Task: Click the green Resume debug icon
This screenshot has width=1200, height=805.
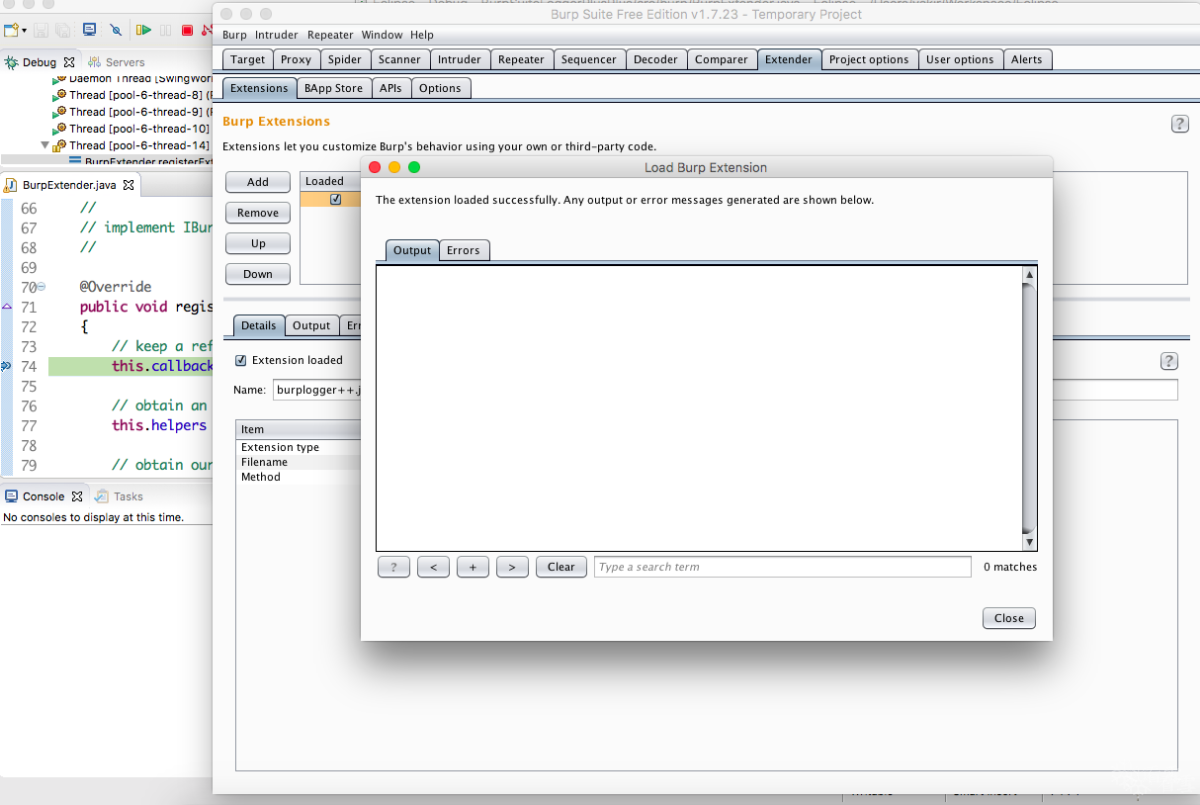Action: click(x=144, y=31)
